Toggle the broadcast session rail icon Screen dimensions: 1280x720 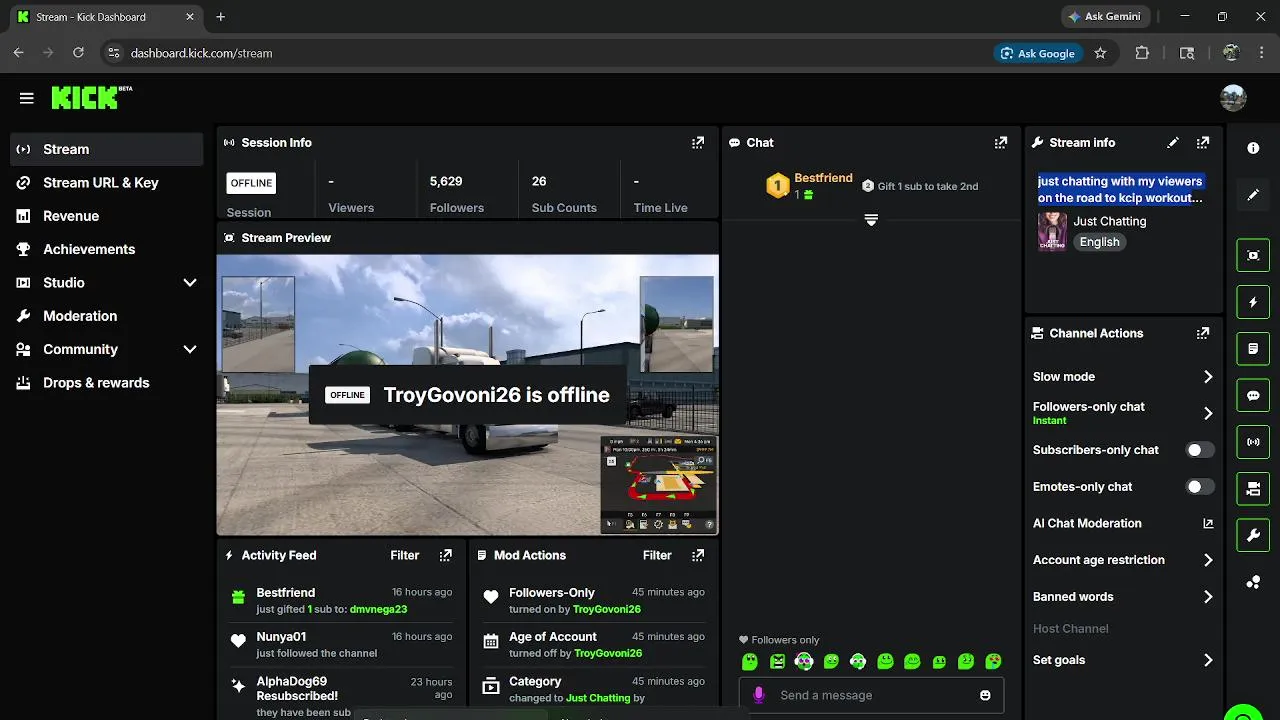[x=1253, y=442]
